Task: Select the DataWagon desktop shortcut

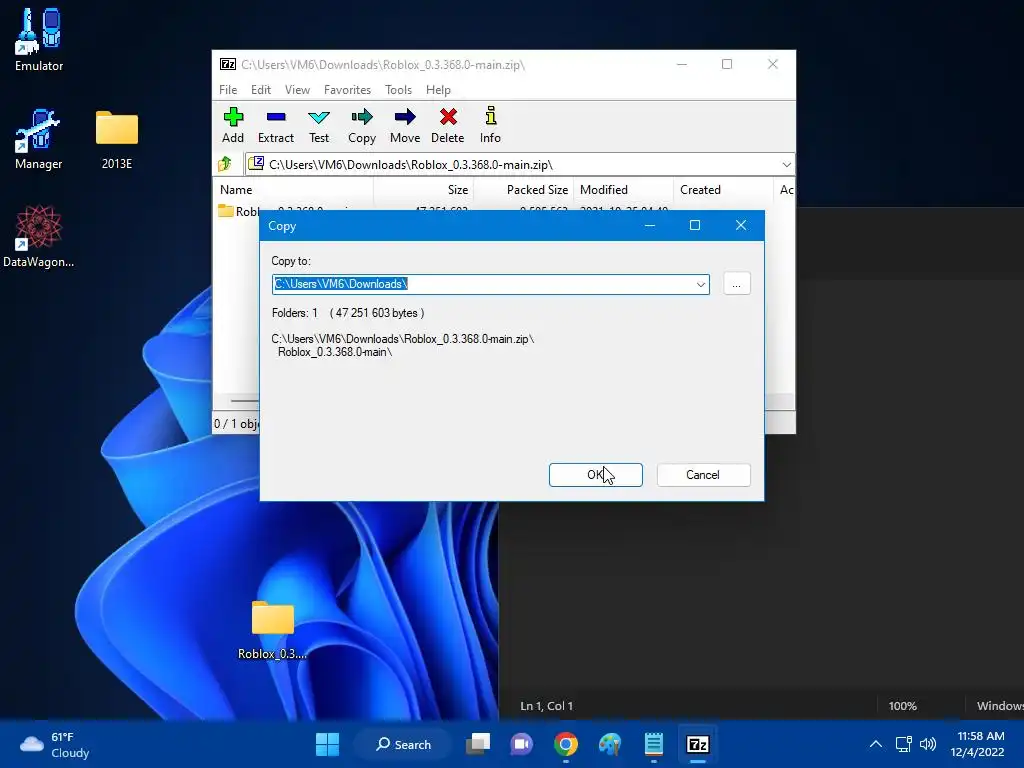Action: pos(39,236)
